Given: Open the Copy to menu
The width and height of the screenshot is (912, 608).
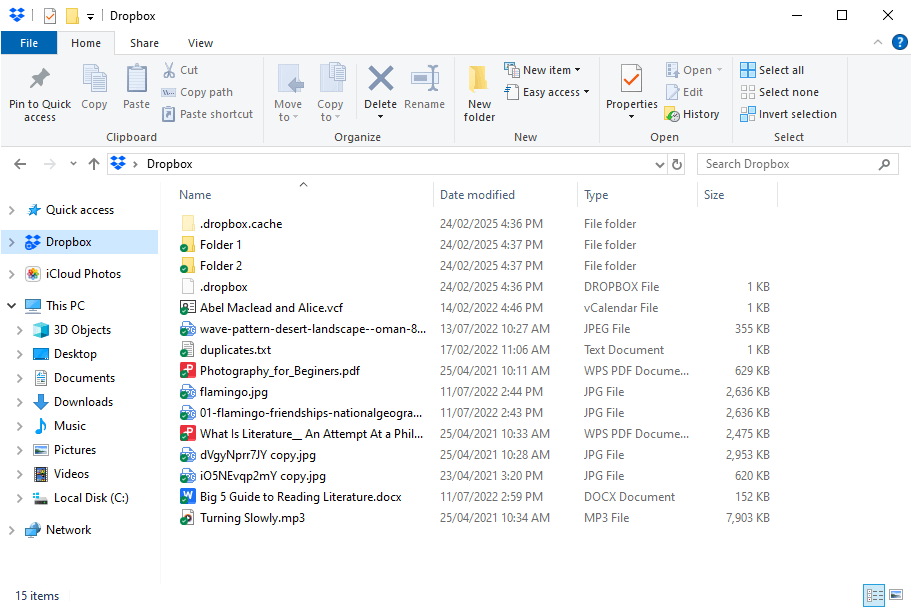Looking at the screenshot, I should tap(330, 93).
